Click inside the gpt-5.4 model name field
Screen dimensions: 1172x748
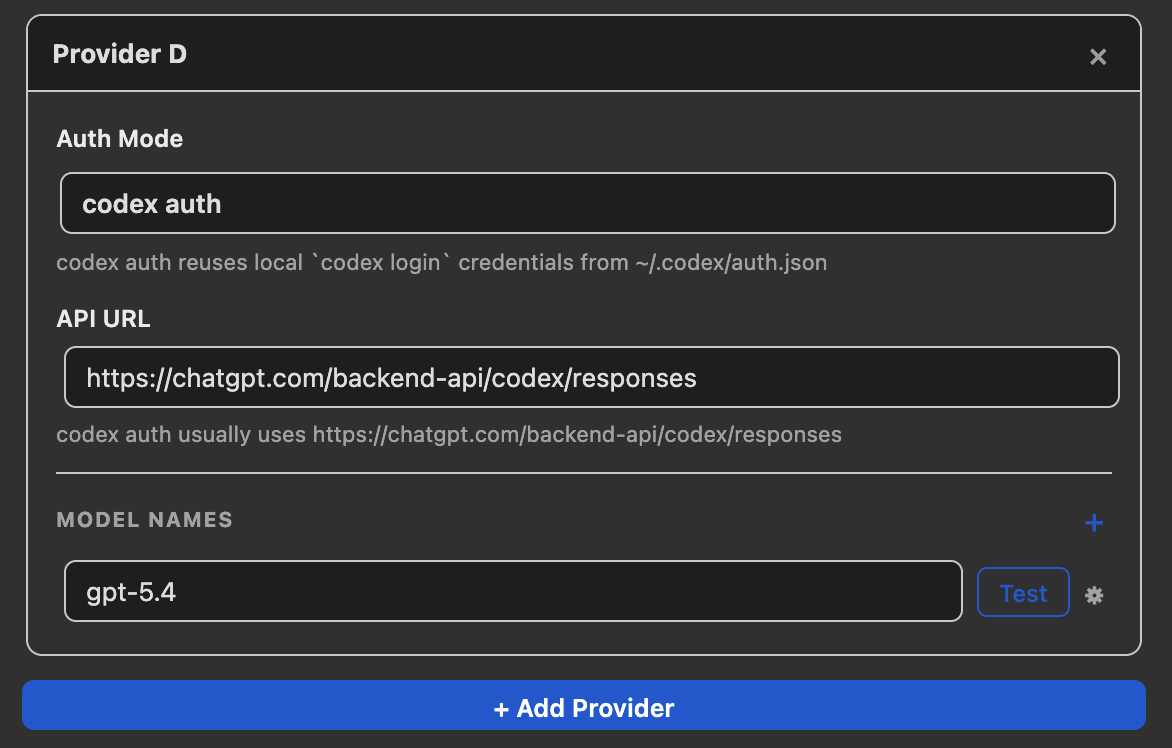click(513, 590)
